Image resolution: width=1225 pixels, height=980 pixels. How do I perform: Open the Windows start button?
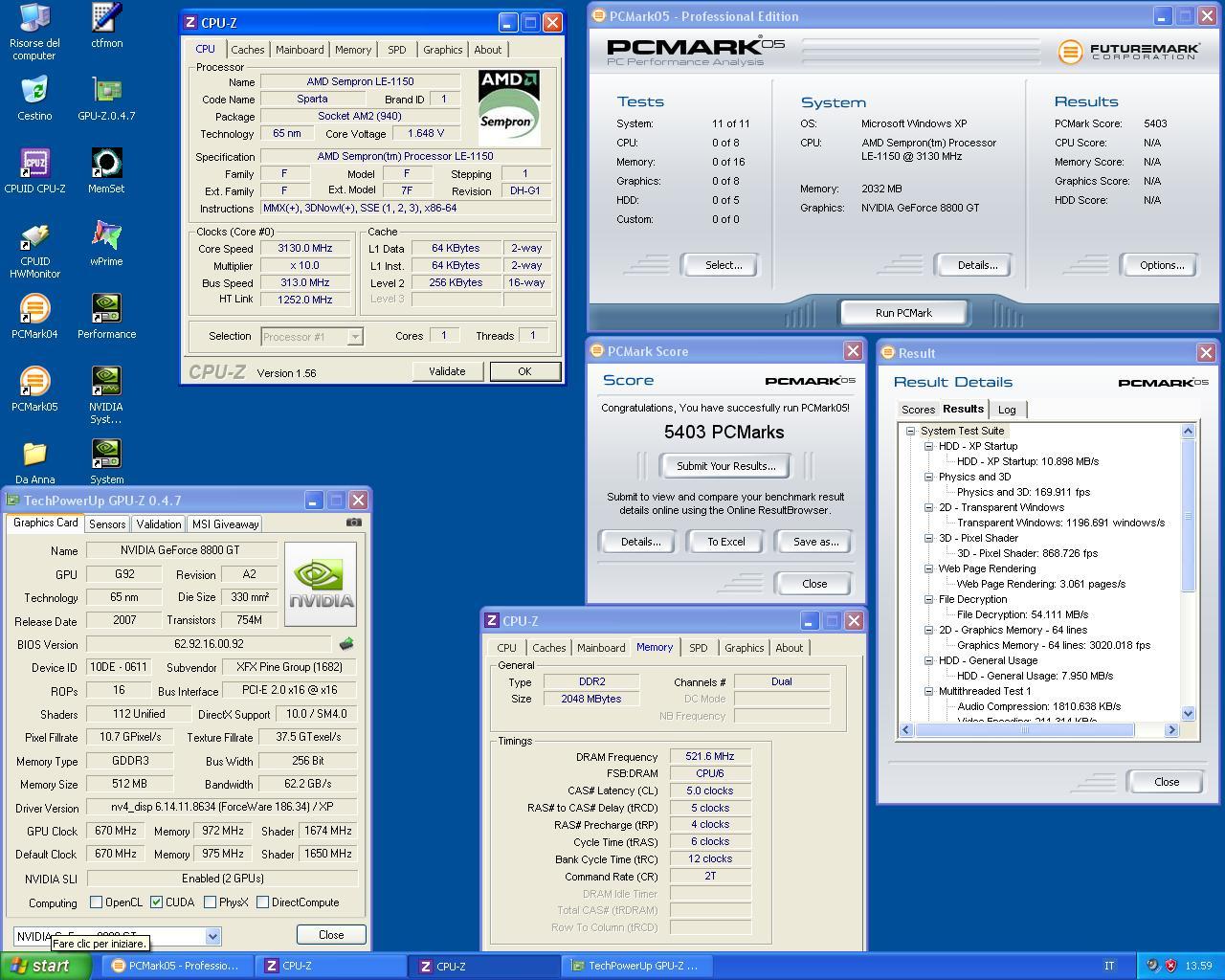[x=46, y=966]
